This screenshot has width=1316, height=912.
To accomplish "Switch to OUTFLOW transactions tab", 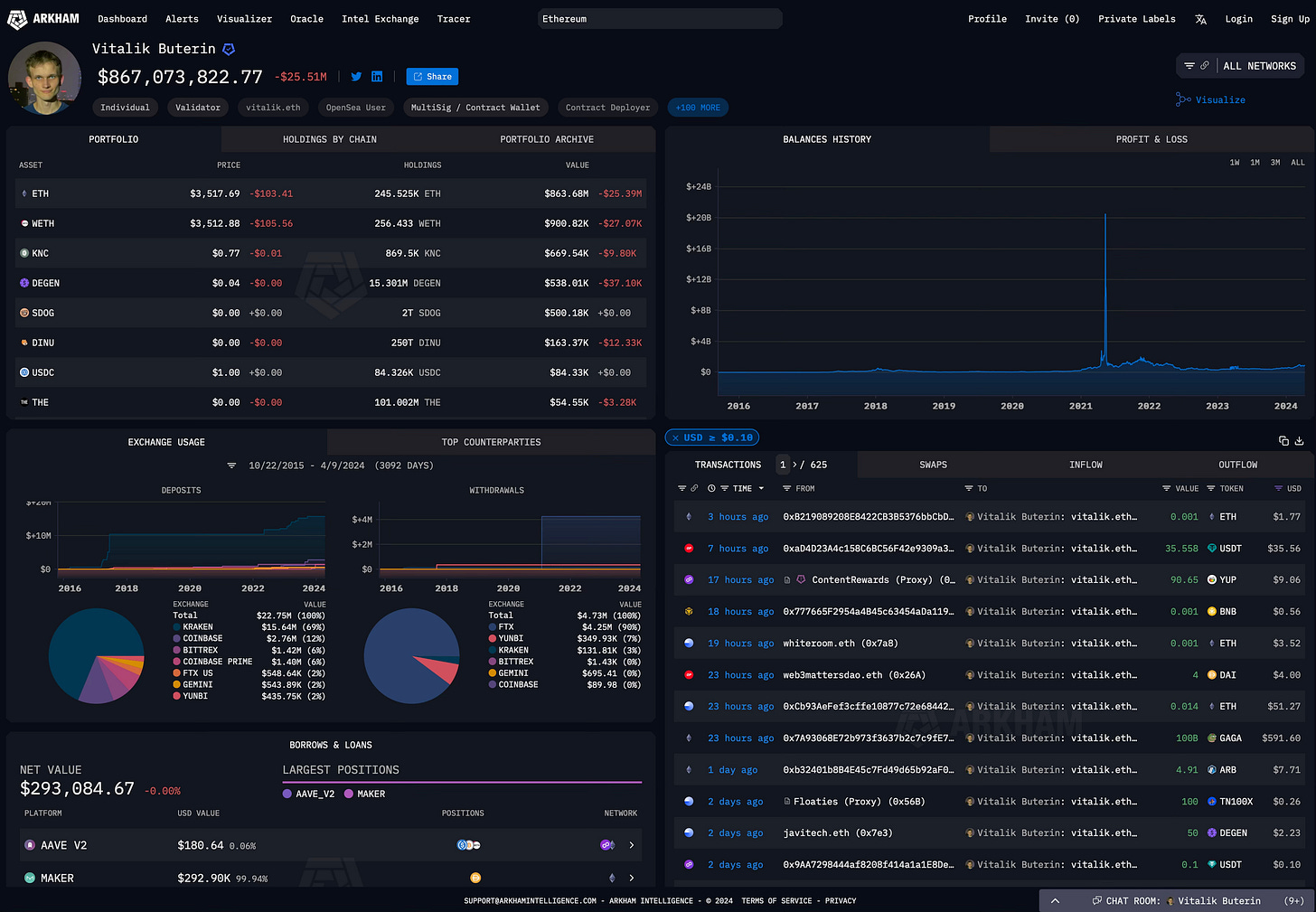I will [x=1237, y=465].
